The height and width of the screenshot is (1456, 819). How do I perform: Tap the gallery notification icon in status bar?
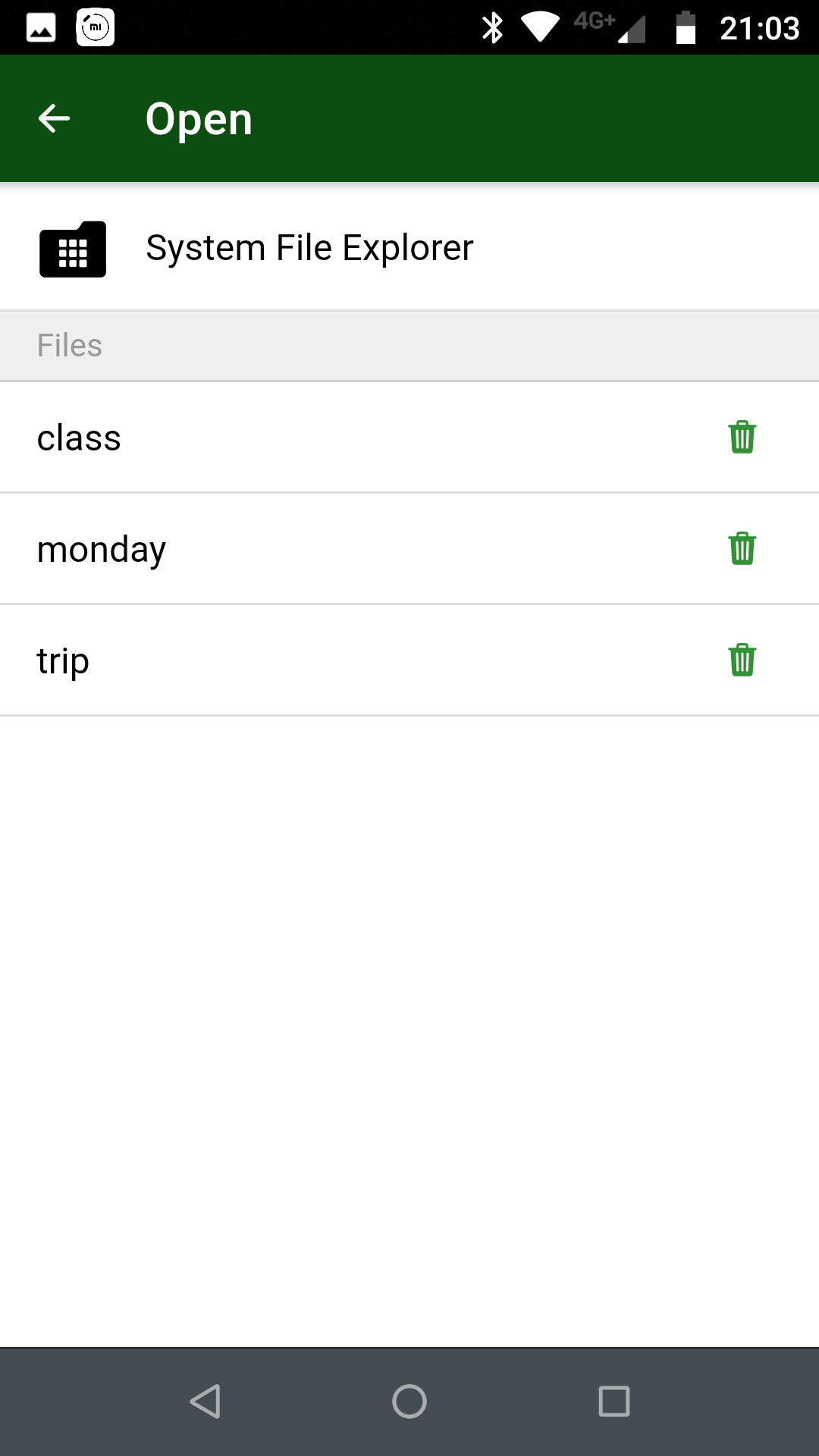pos(41,28)
